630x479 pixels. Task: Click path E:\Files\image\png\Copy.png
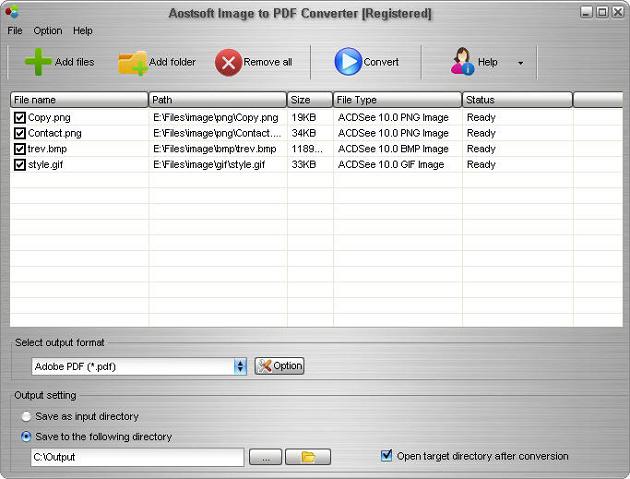click(x=216, y=118)
